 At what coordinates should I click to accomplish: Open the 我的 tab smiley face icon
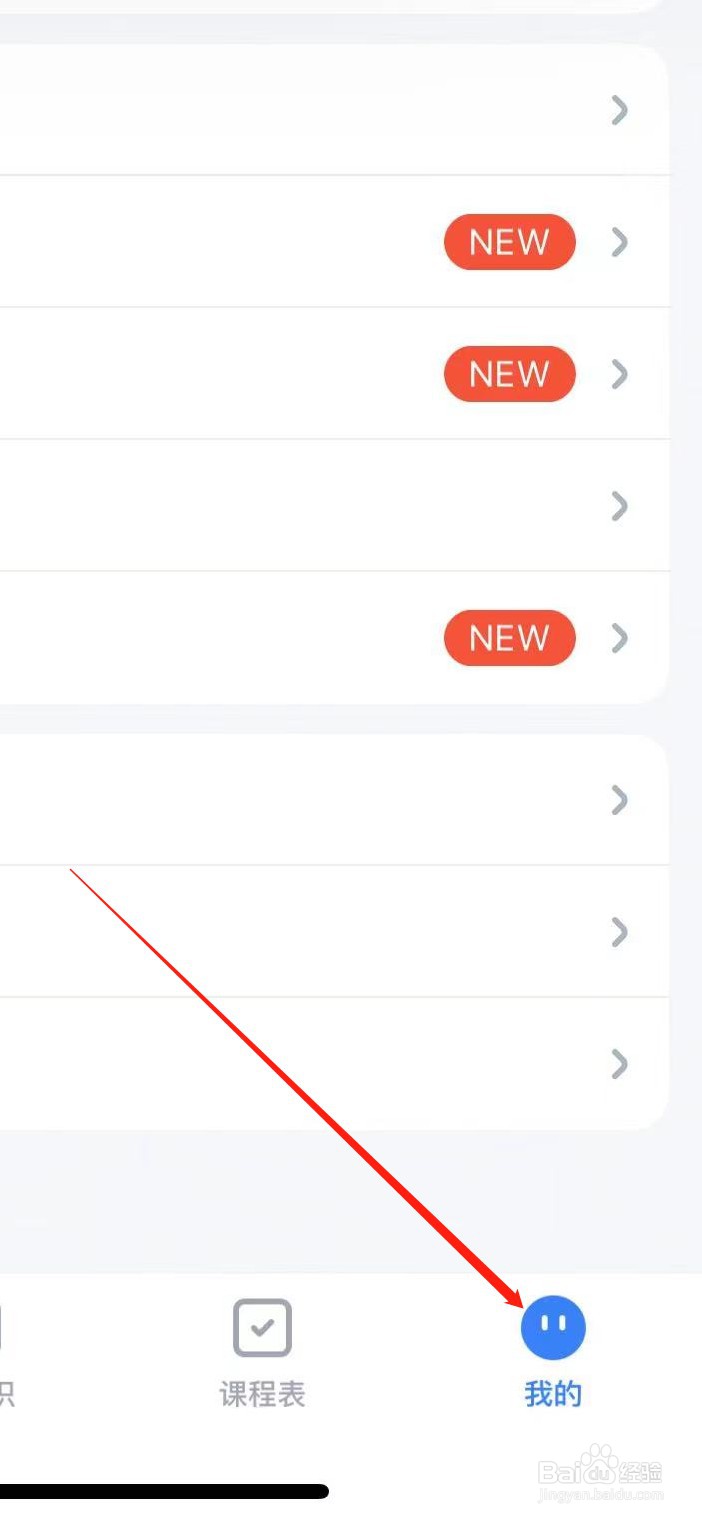553,1328
